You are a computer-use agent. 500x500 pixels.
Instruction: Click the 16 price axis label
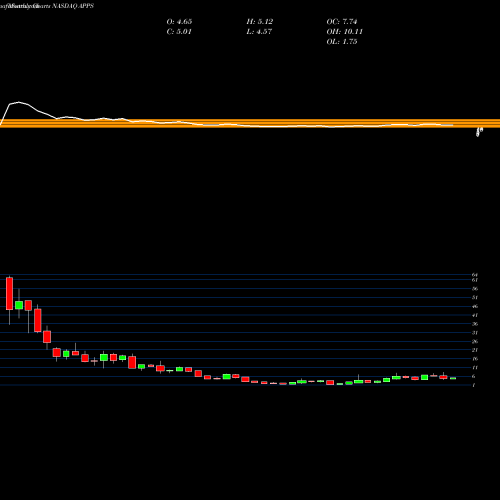tap(475, 359)
